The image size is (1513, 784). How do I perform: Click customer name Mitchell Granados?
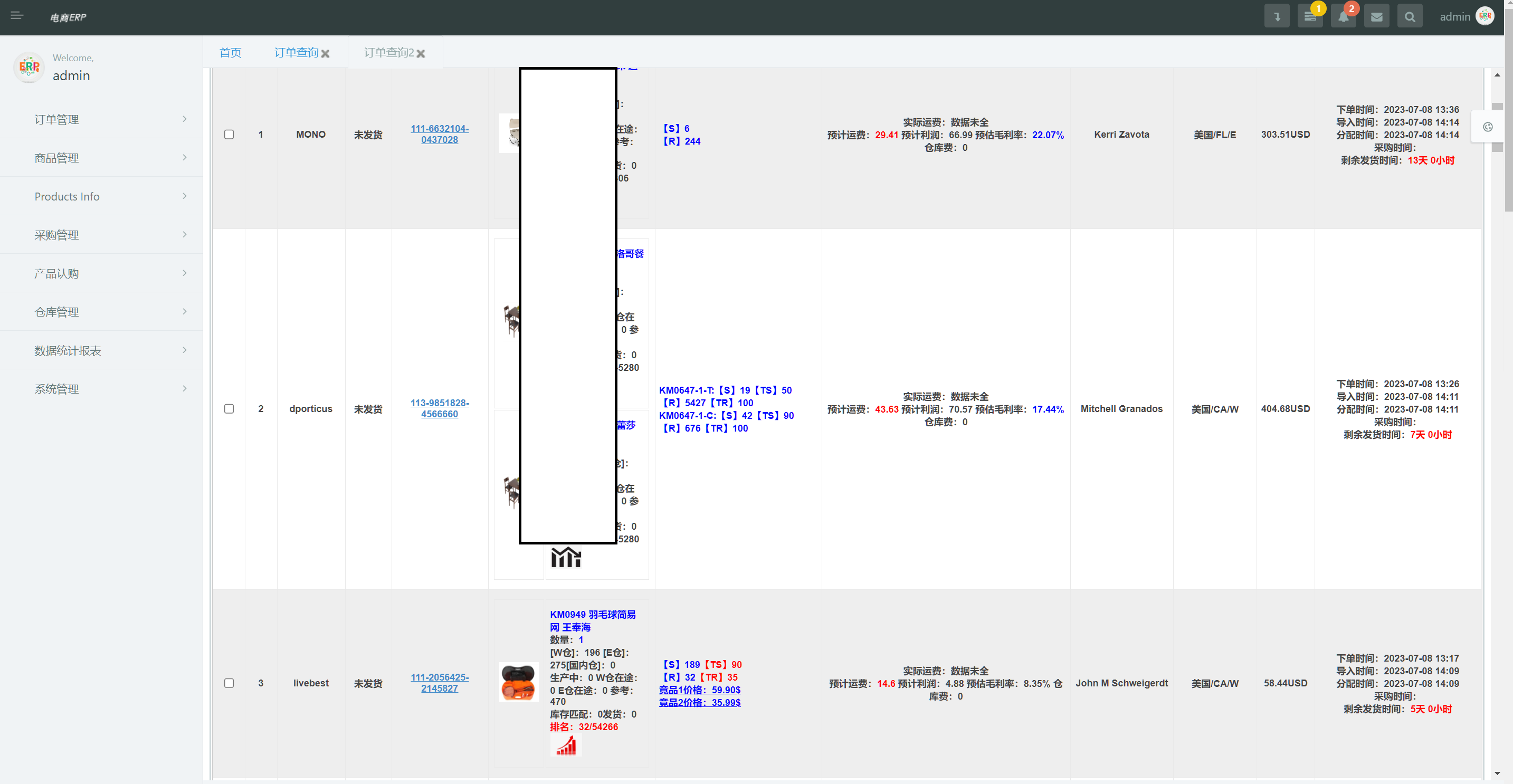(1121, 408)
